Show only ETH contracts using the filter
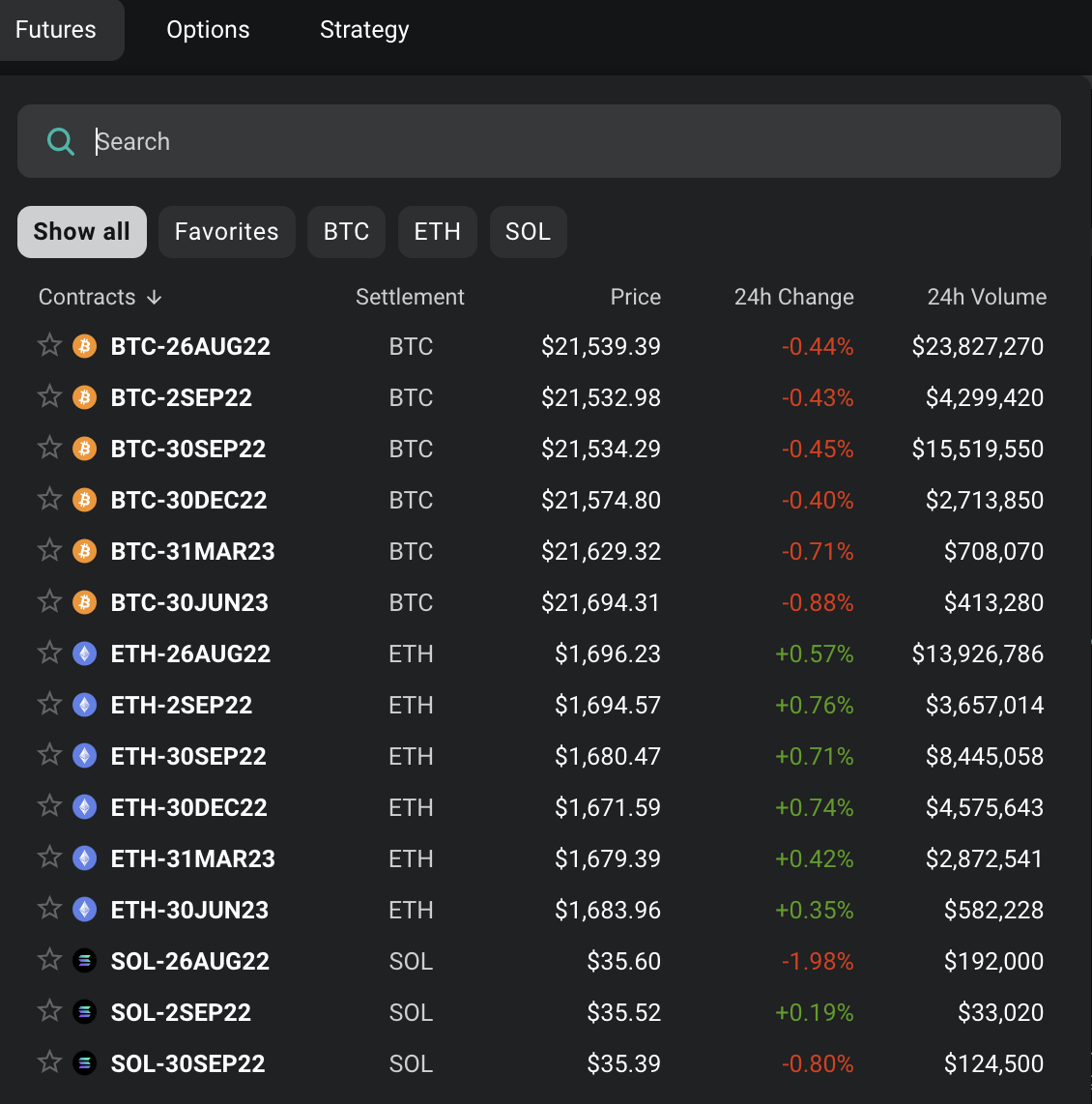The height and width of the screenshot is (1104, 1092). point(437,232)
